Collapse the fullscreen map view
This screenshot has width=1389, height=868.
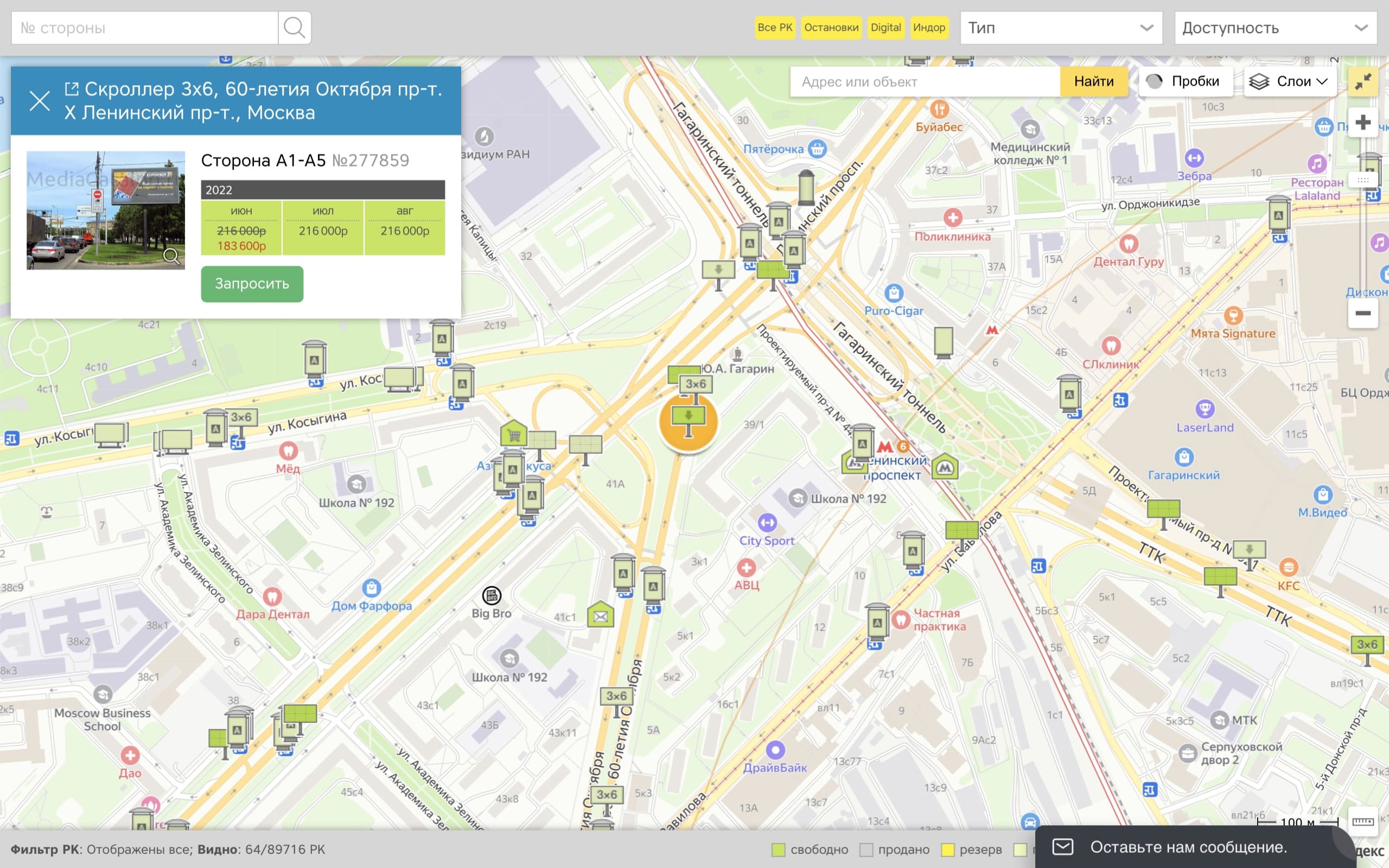point(1362,81)
